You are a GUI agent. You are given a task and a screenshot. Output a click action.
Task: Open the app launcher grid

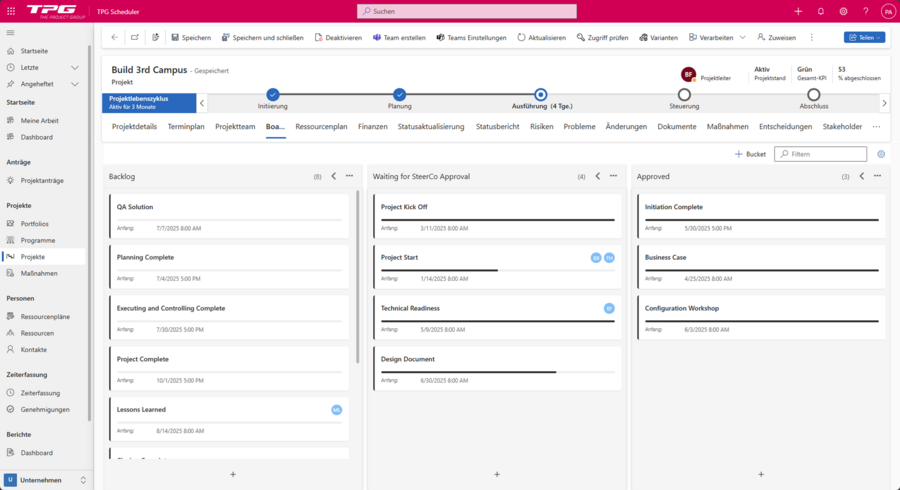click(11, 11)
